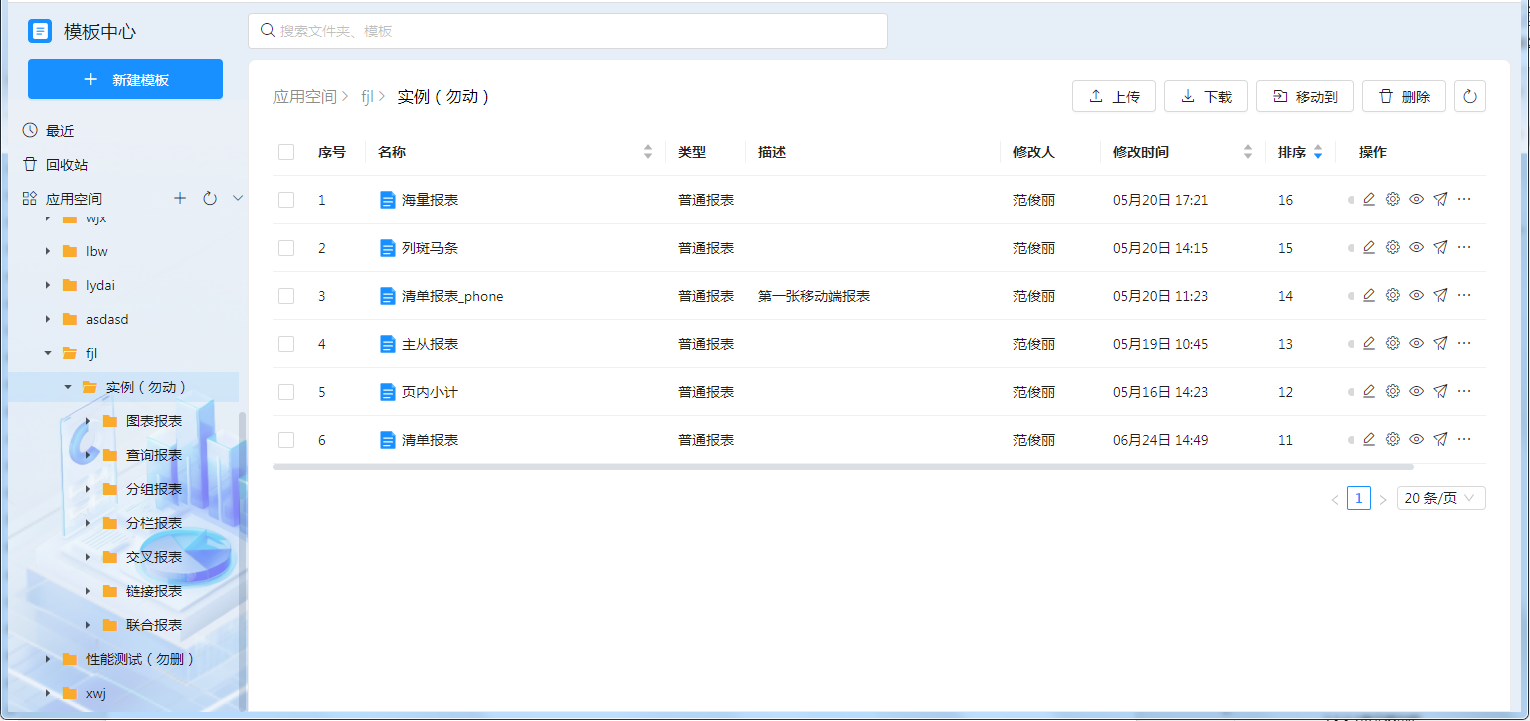Preview 清单报表_phone with the eye icon
The width and height of the screenshot is (1530, 721).
(1416, 296)
